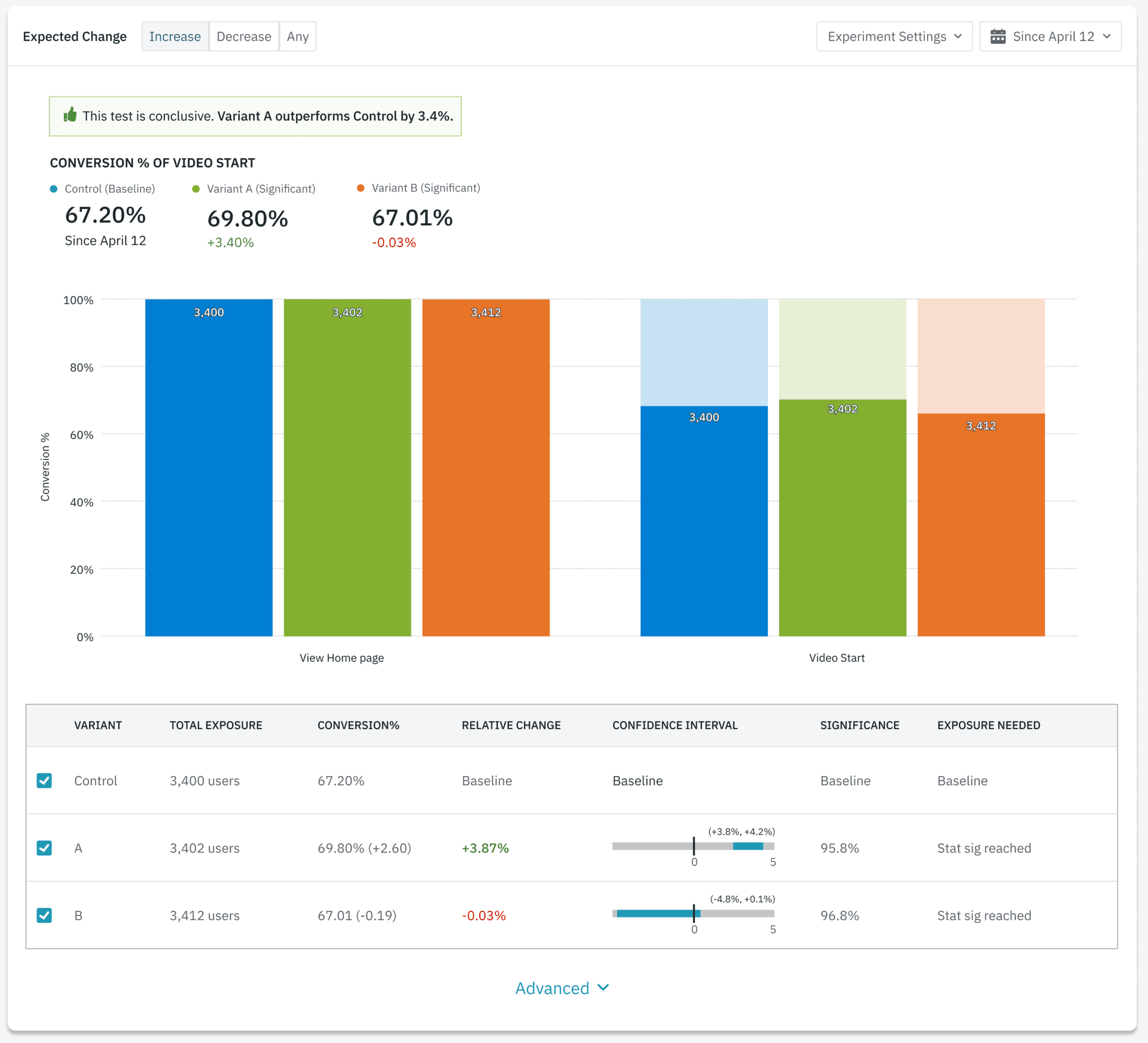Click the green View Home page bar
Image resolution: width=1148 pixels, height=1043 pixels.
[x=348, y=467]
